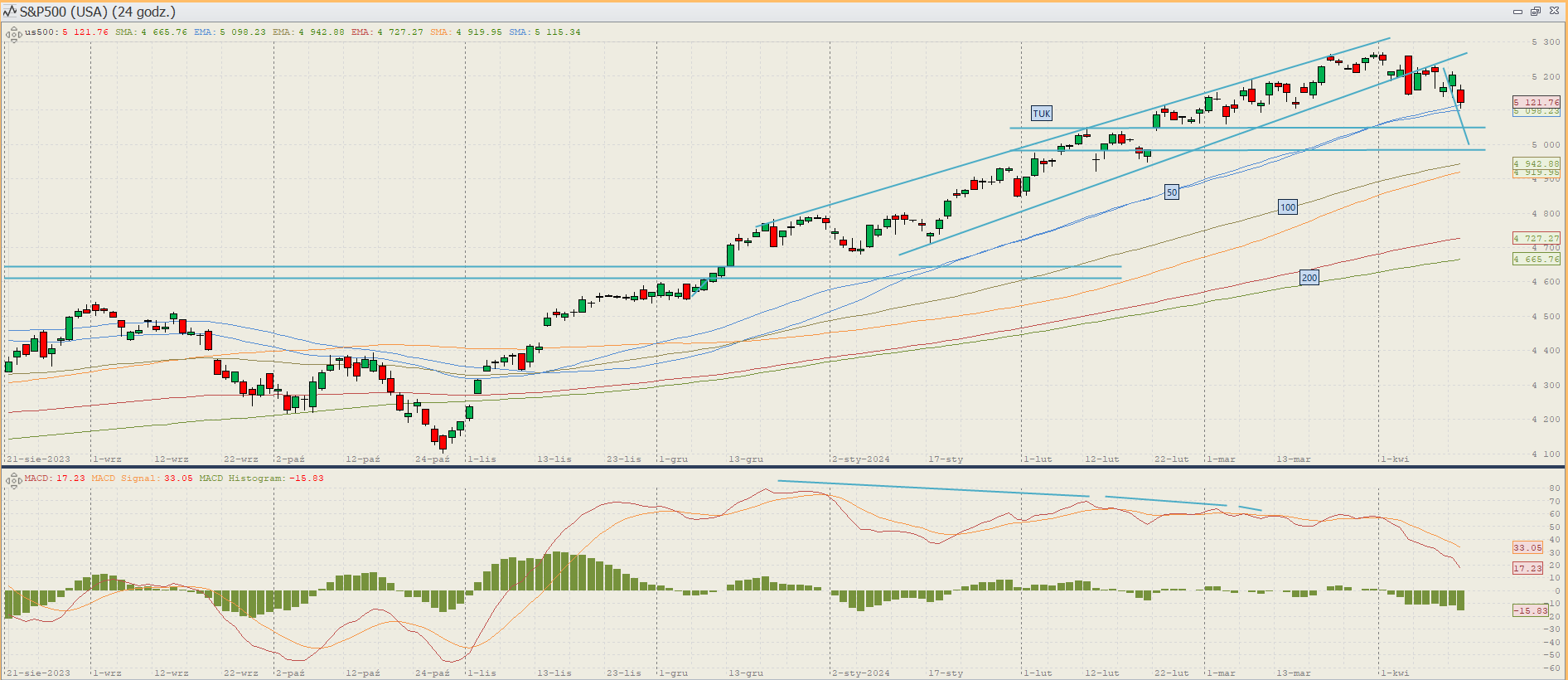Restore down the S&P500 chart window
1568x680 pixels.
point(1536,12)
